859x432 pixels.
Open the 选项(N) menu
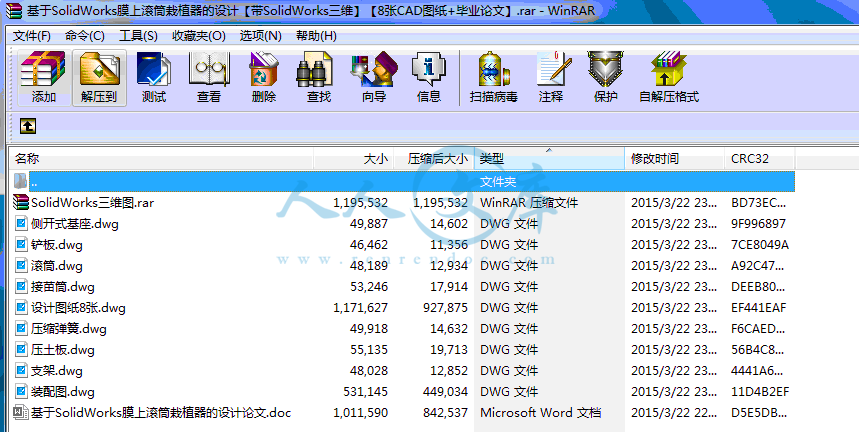pos(260,36)
